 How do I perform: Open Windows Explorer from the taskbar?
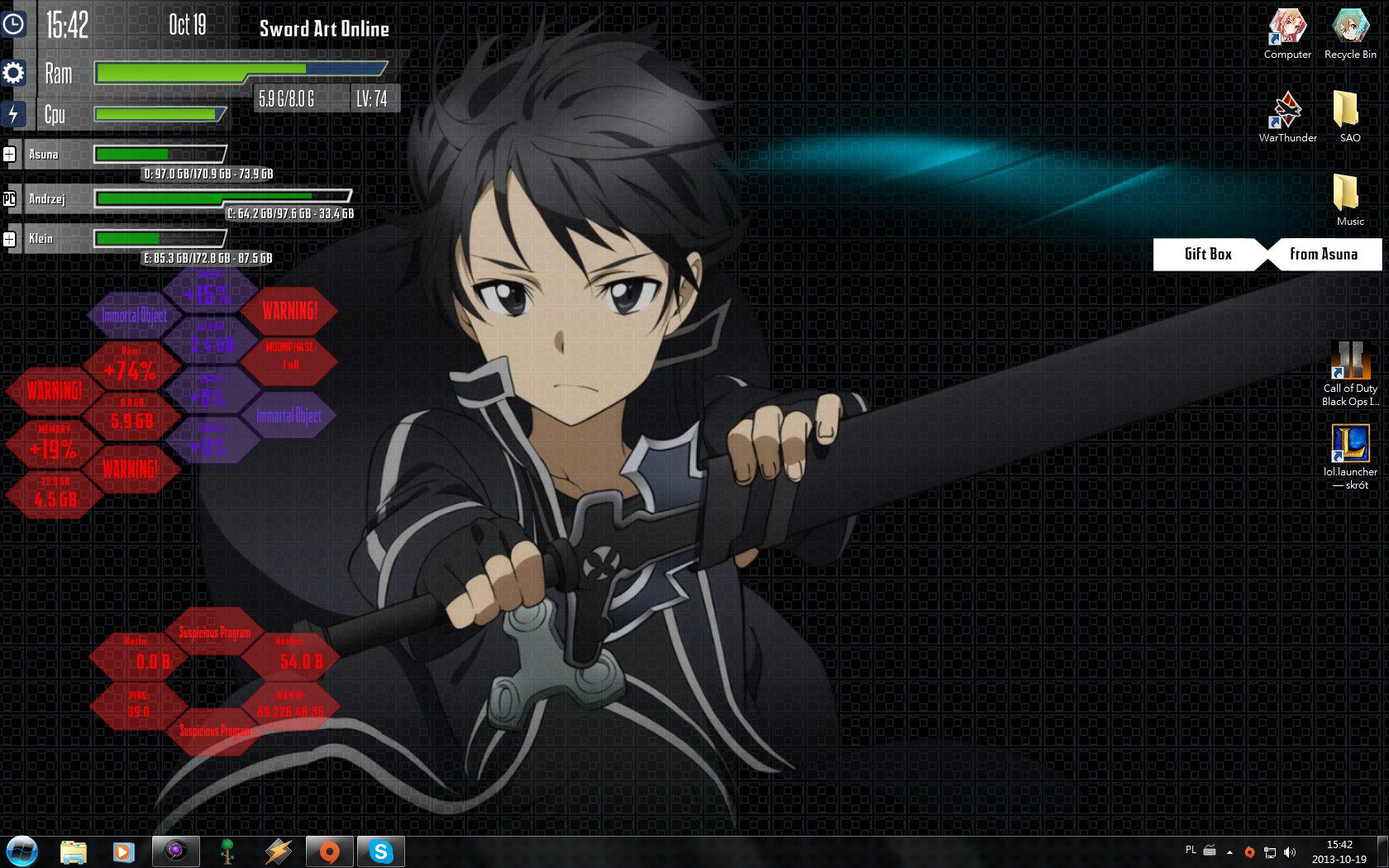74,851
